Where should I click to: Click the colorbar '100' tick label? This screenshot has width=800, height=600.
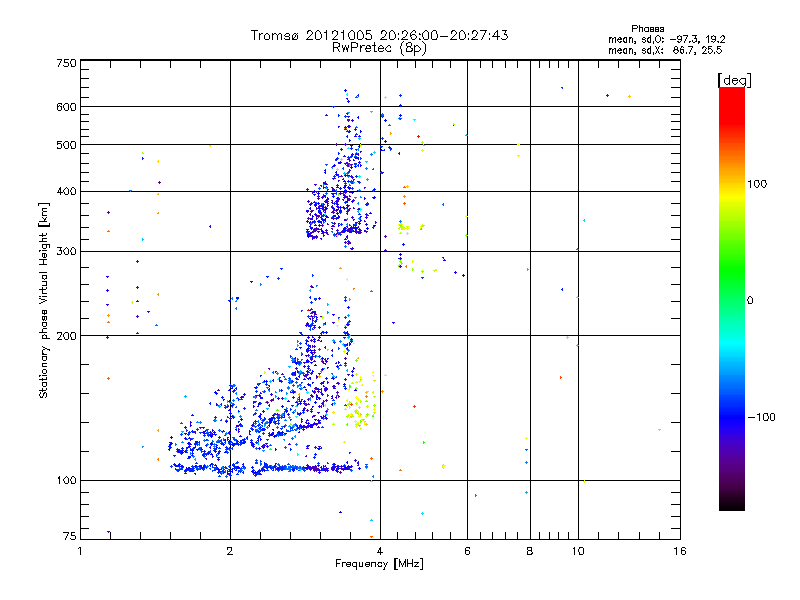pos(757,184)
